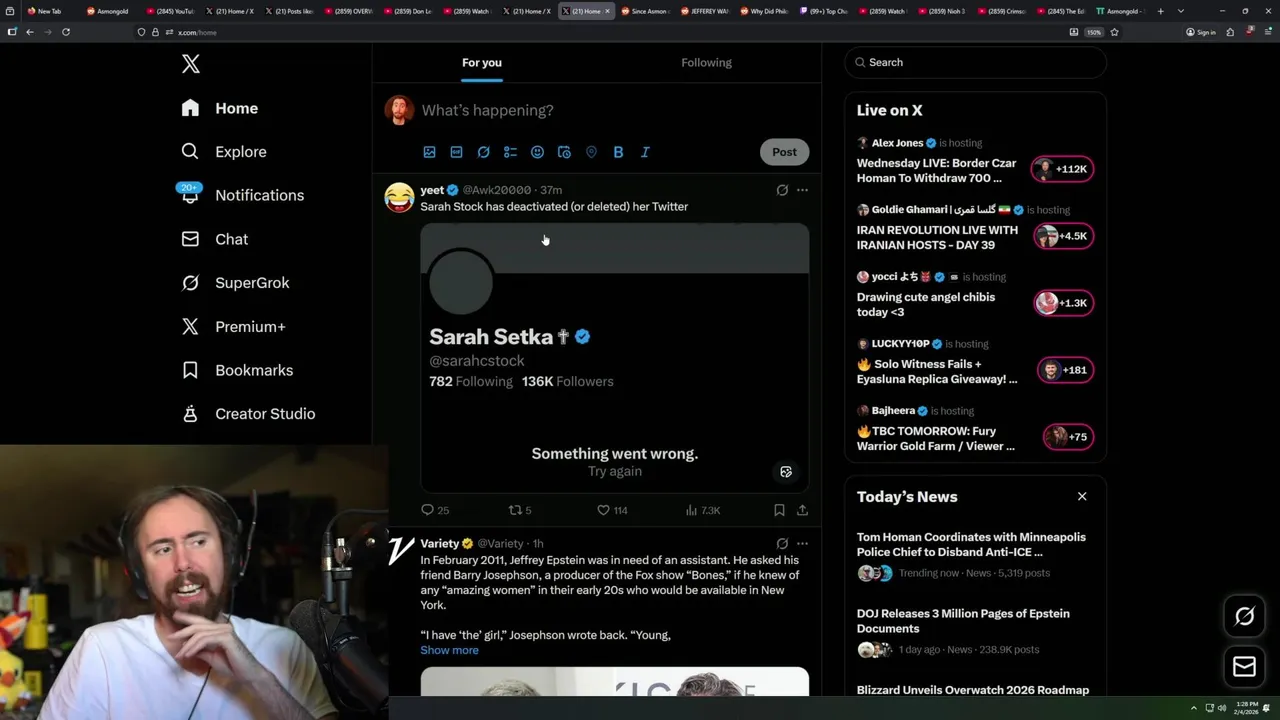Click the Post button
The height and width of the screenshot is (720, 1280).
[784, 152]
